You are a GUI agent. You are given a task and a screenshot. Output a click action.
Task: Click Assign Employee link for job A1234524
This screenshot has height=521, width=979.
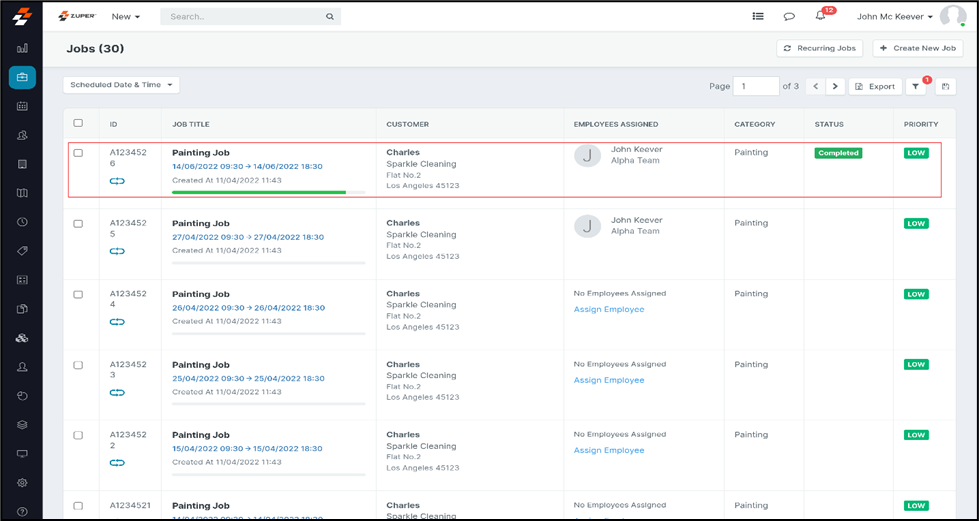pyautogui.click(x=609, y=310)
